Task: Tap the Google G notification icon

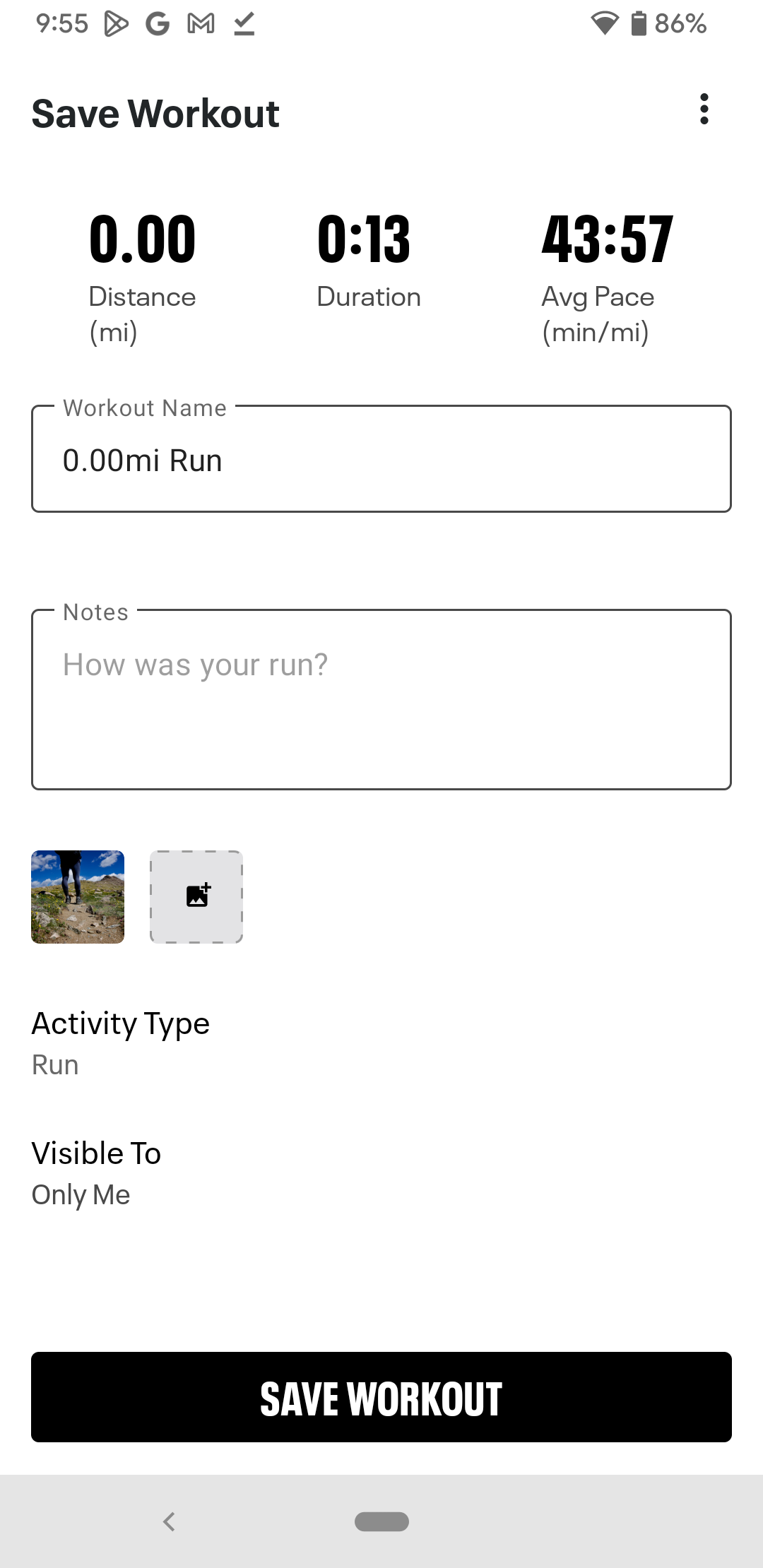Action: pos(158,24)
